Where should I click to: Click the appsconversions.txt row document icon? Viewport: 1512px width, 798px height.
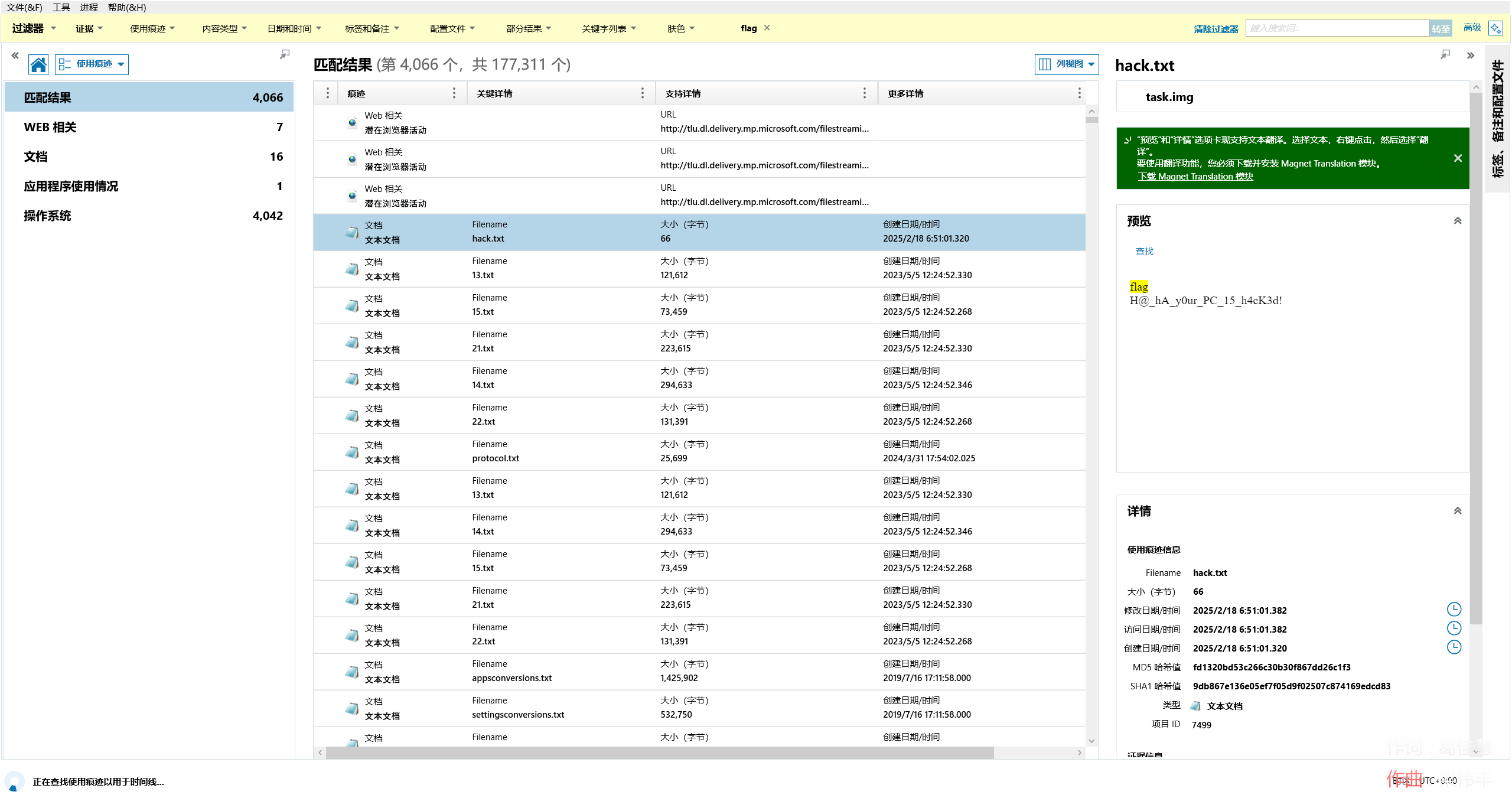(352, 672)
